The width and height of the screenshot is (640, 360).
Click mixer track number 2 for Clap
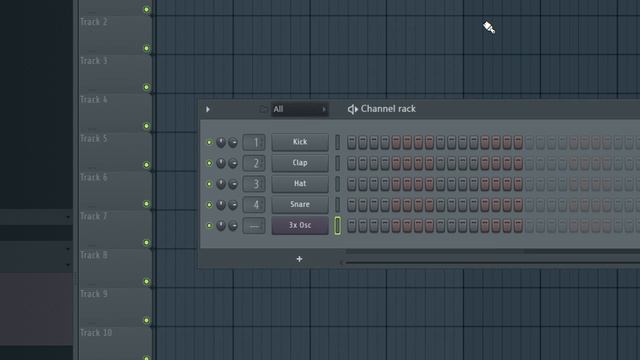tap(254, 163)
